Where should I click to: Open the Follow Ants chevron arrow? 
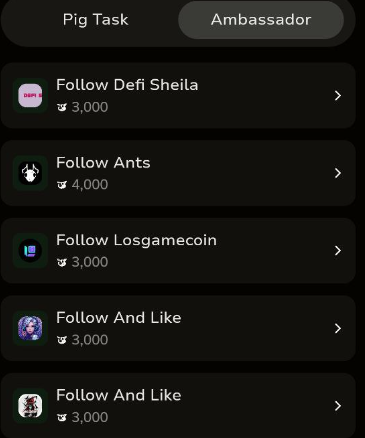[338, 173]
